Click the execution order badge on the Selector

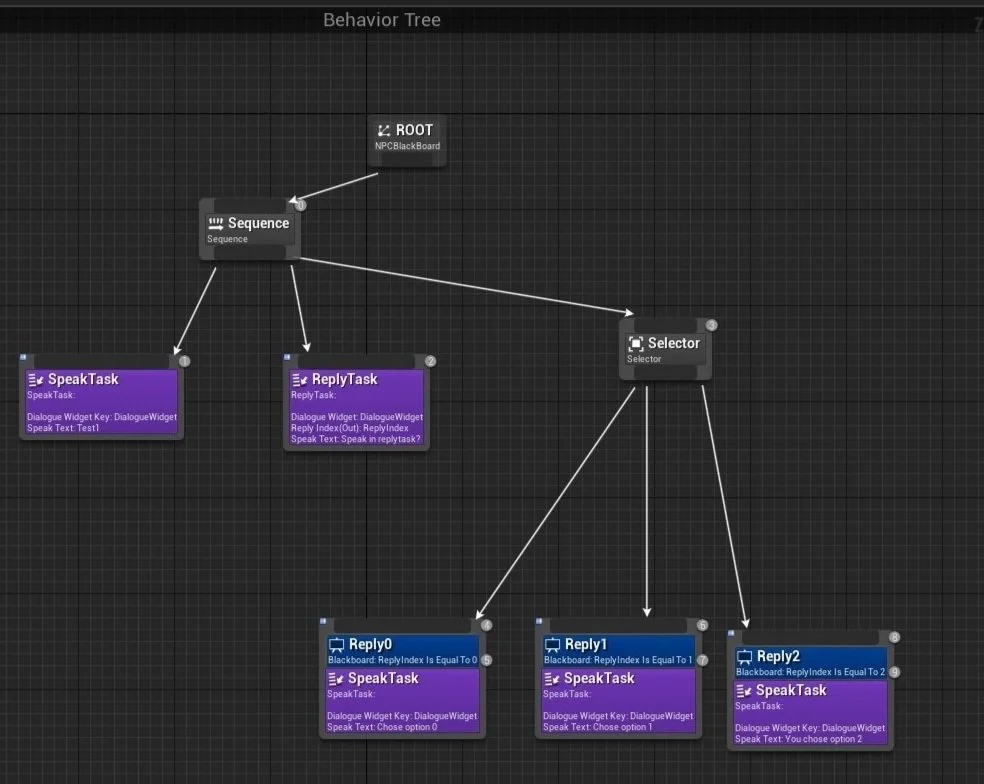[711, 325]
